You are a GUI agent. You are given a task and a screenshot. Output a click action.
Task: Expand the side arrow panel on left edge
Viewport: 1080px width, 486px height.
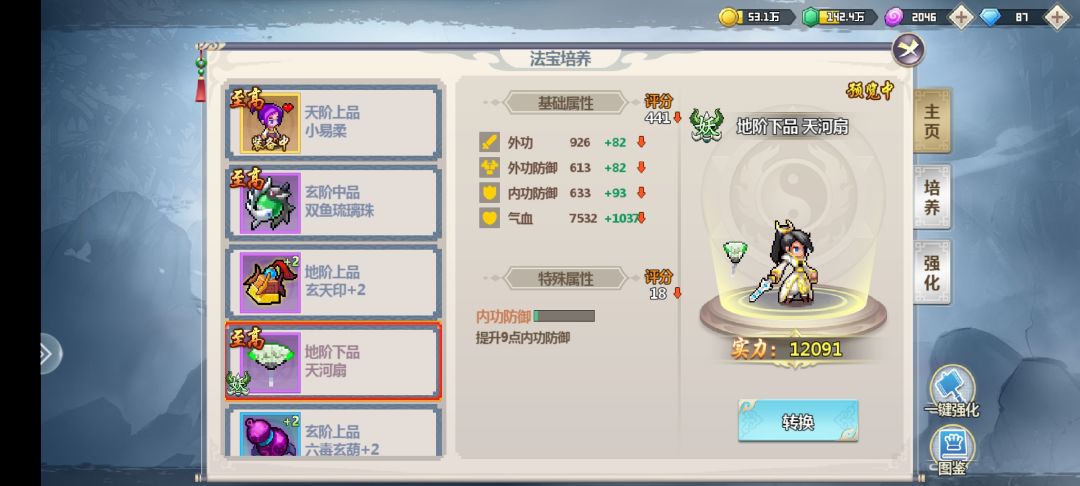click(50, 354)
